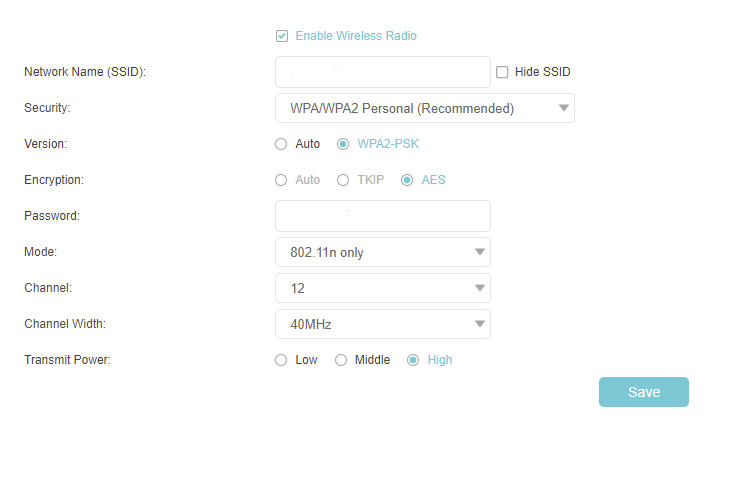Click the Channel Width dropdown arrow icon
Screen dimensions: 737x477
tap(480, 324)
